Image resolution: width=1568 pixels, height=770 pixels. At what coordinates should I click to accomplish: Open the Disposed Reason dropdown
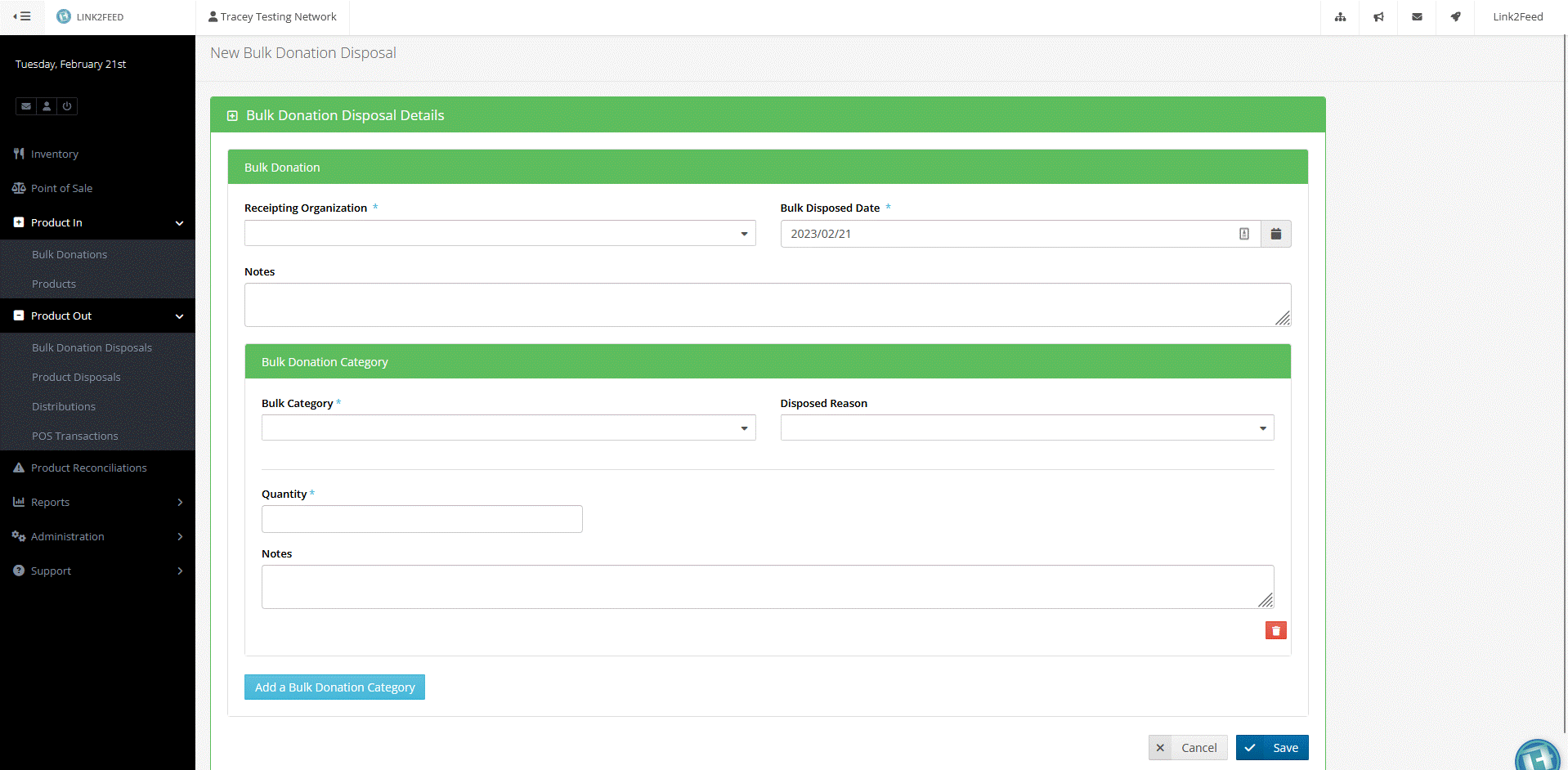(x=1026, y=428)
